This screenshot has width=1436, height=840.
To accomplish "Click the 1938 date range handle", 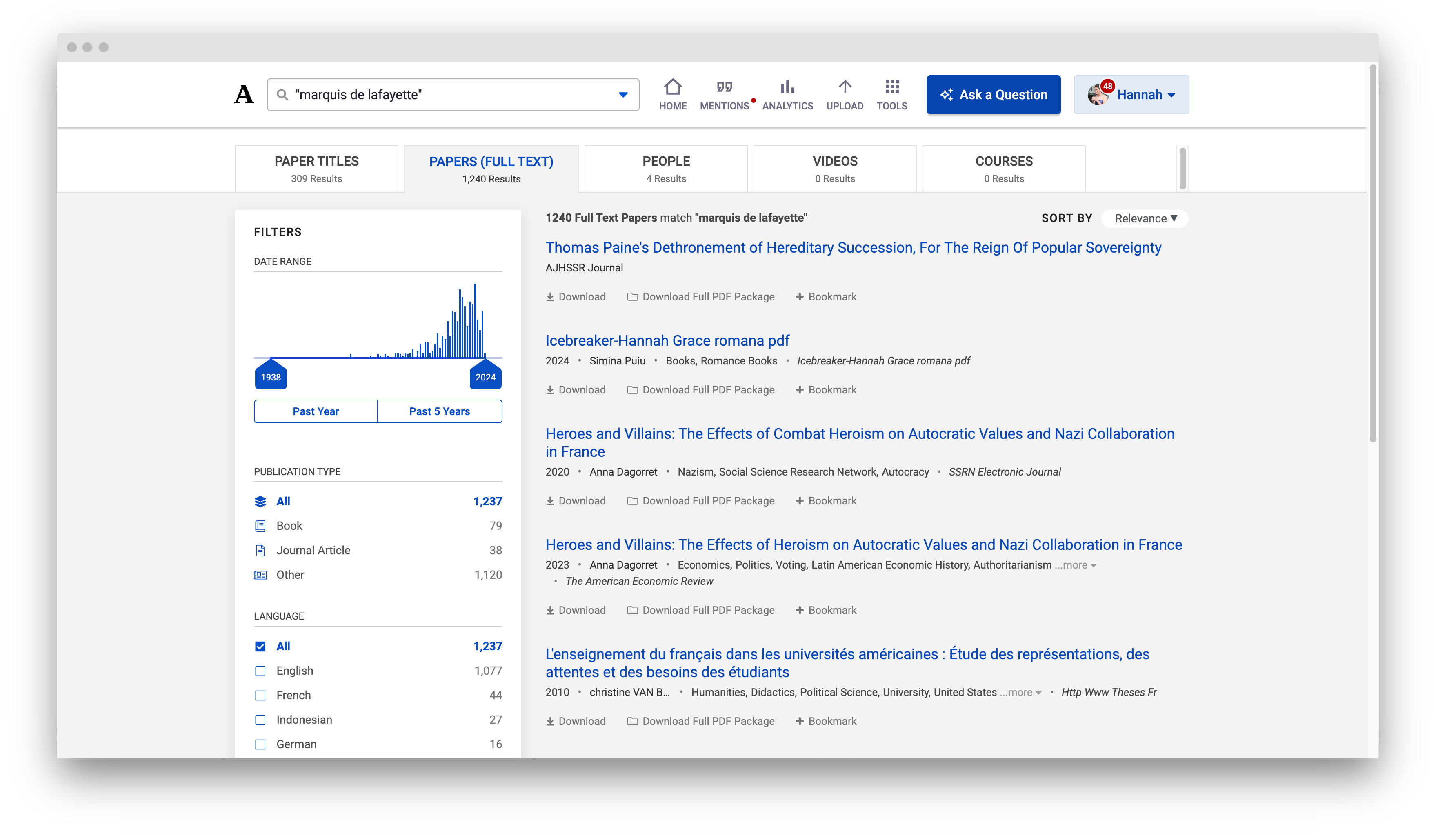I will pyautogui.click(x=271, y=374).
